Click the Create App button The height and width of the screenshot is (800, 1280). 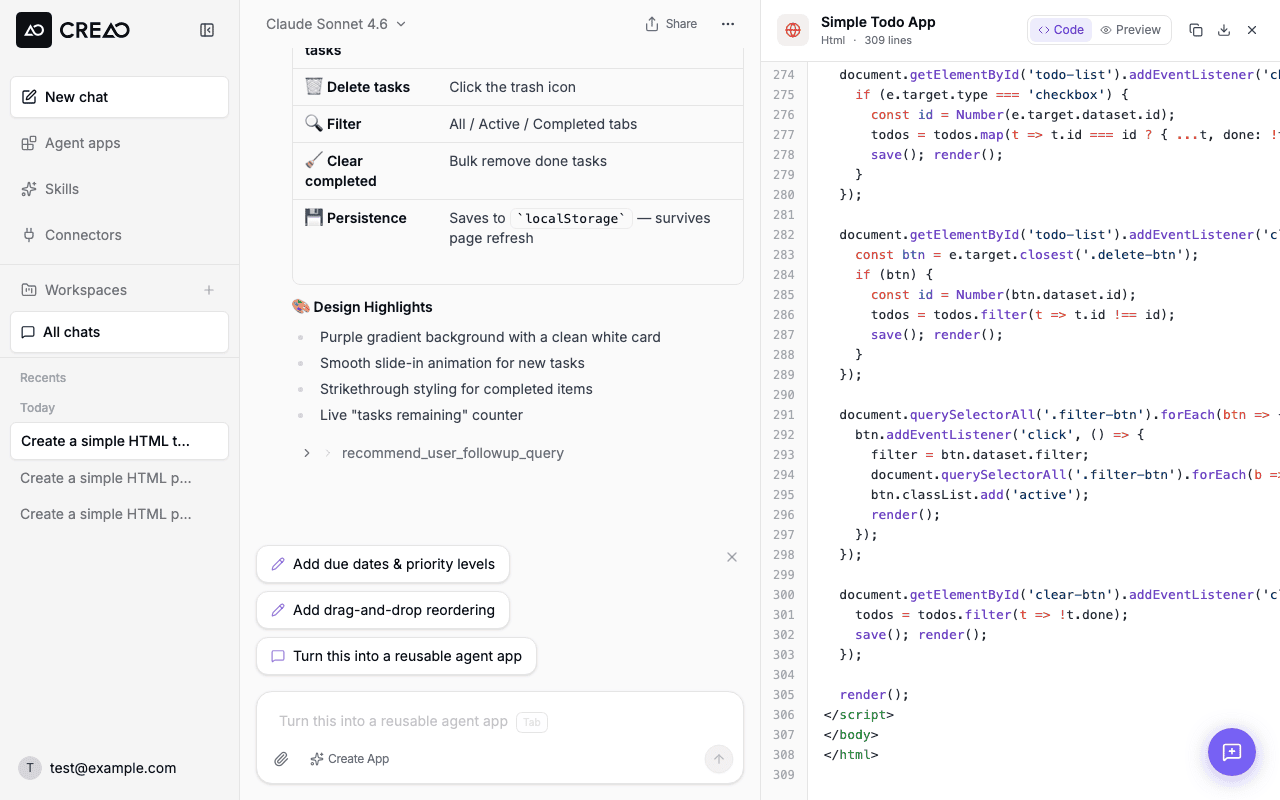coord(349,759)
